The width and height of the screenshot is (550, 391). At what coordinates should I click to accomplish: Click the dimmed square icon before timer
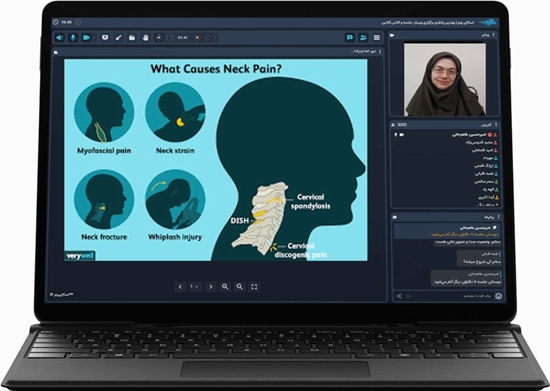[x=170, y=38]
